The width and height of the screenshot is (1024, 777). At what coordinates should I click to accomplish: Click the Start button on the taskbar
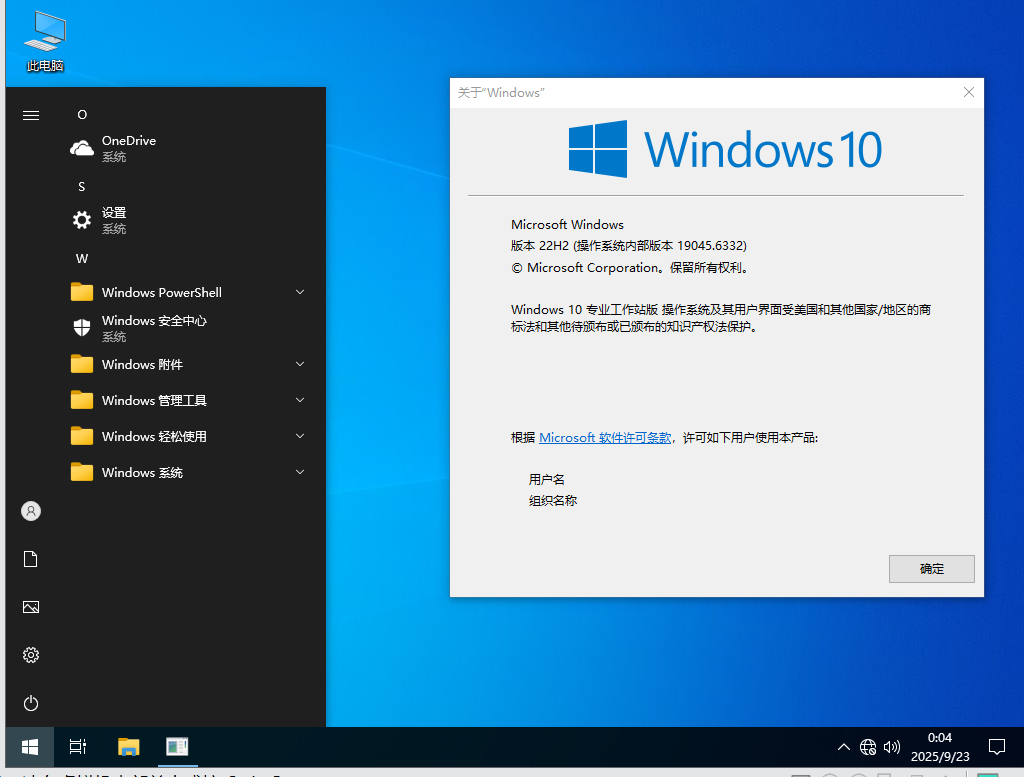[30, 746]
